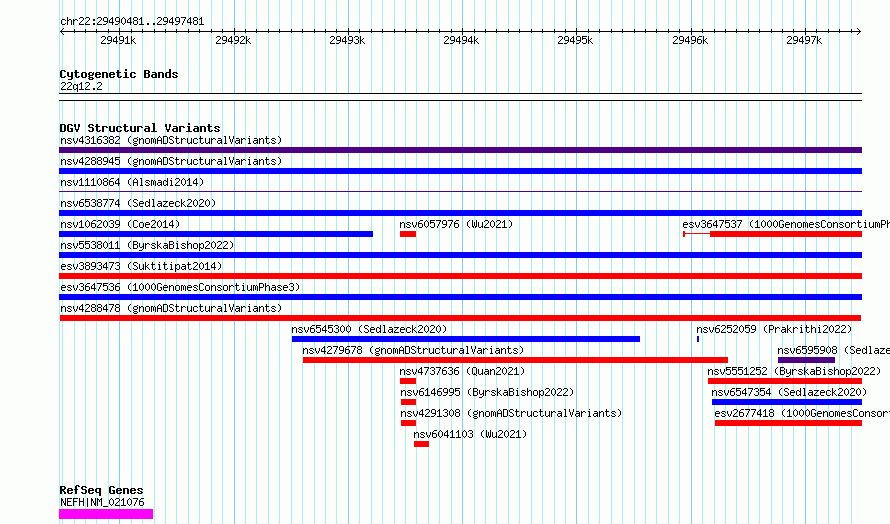Open variant nsv1110864 (Alsmadi2014) label
This screenshot has width=890, height=524.
[132, 182]
